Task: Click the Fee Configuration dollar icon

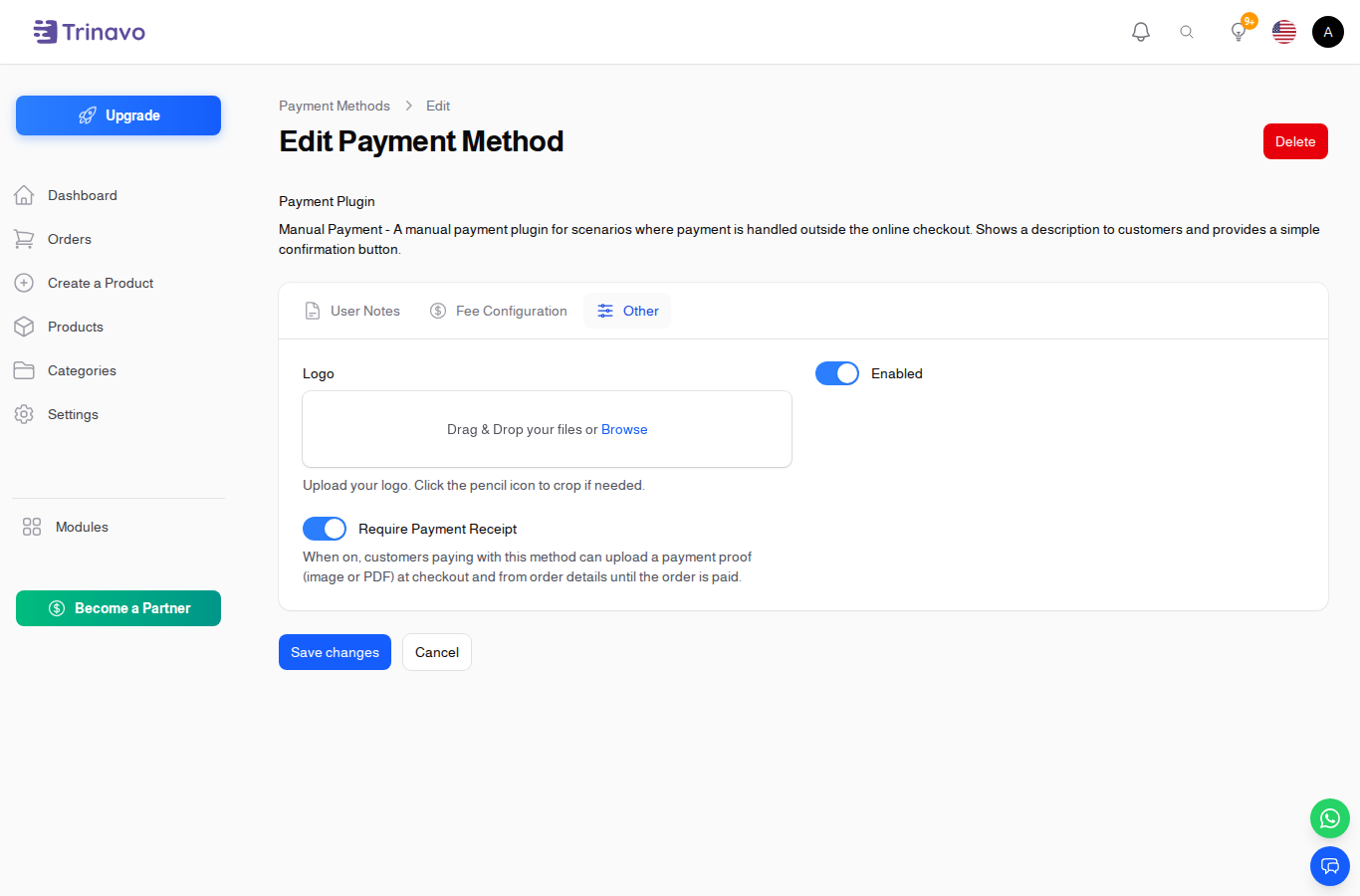Action: click(x=438, y=311)
